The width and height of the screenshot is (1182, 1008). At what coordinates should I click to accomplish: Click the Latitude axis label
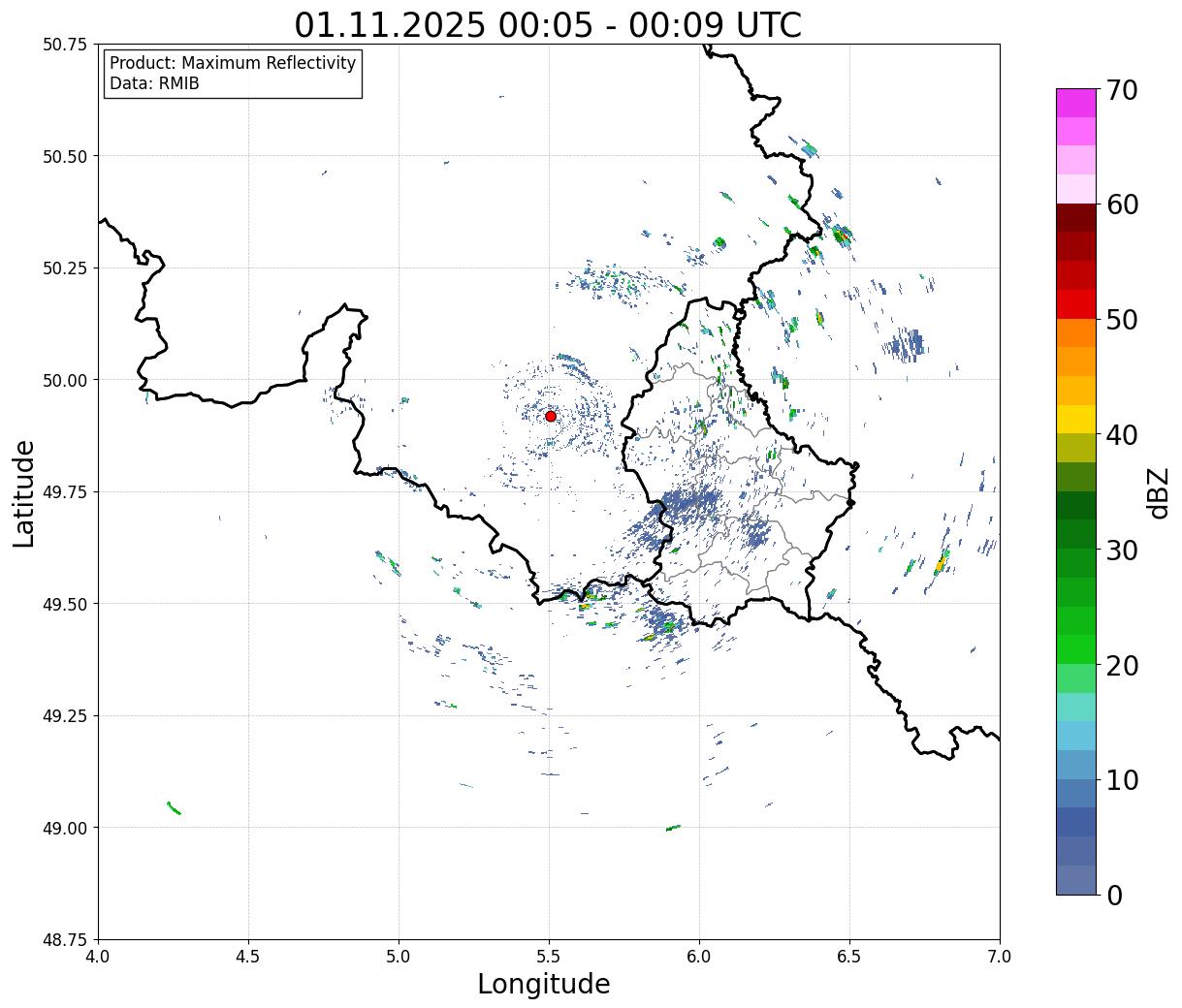[x=24, y=493]
